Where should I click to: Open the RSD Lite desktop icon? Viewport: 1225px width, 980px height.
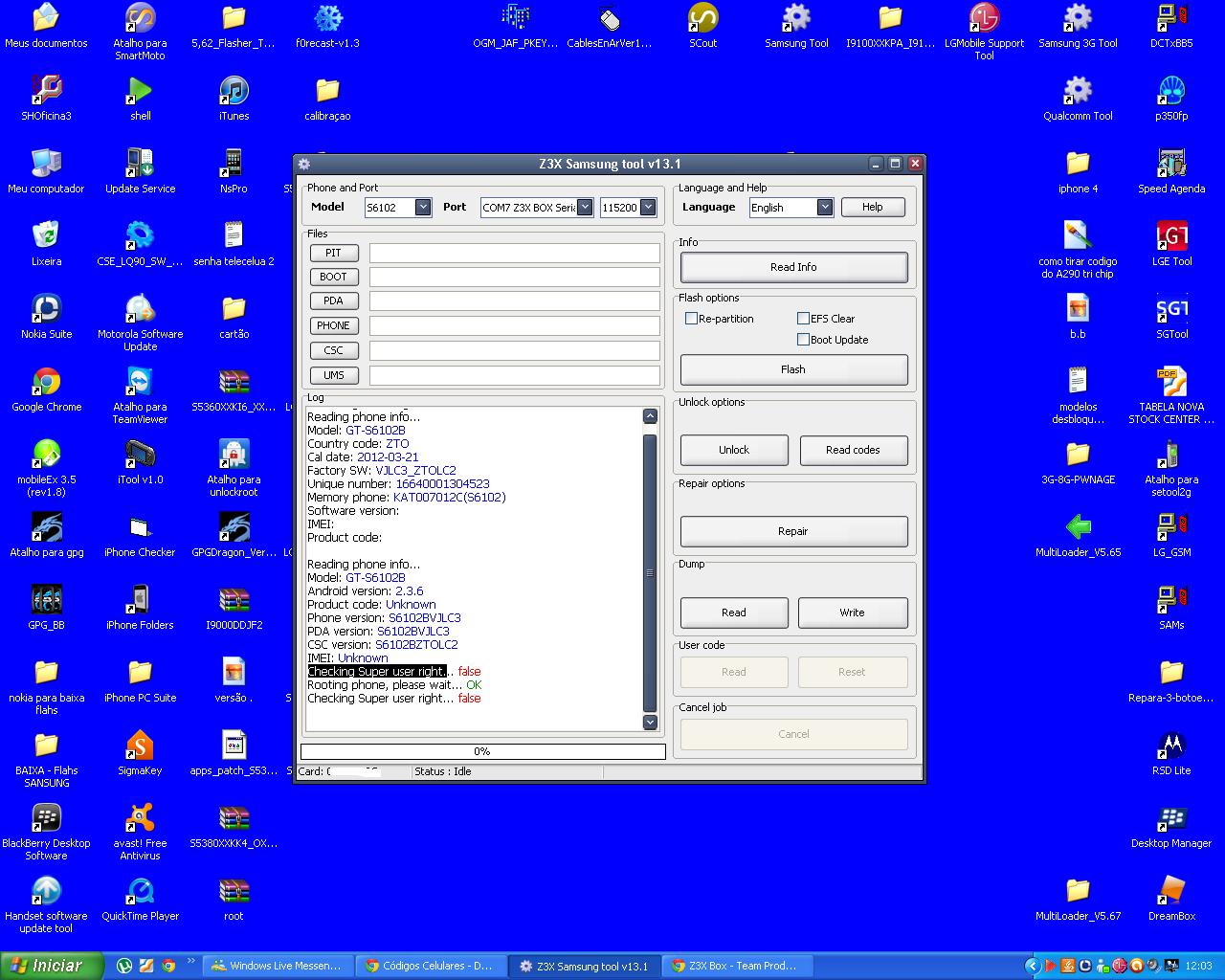pos(1171,753)
